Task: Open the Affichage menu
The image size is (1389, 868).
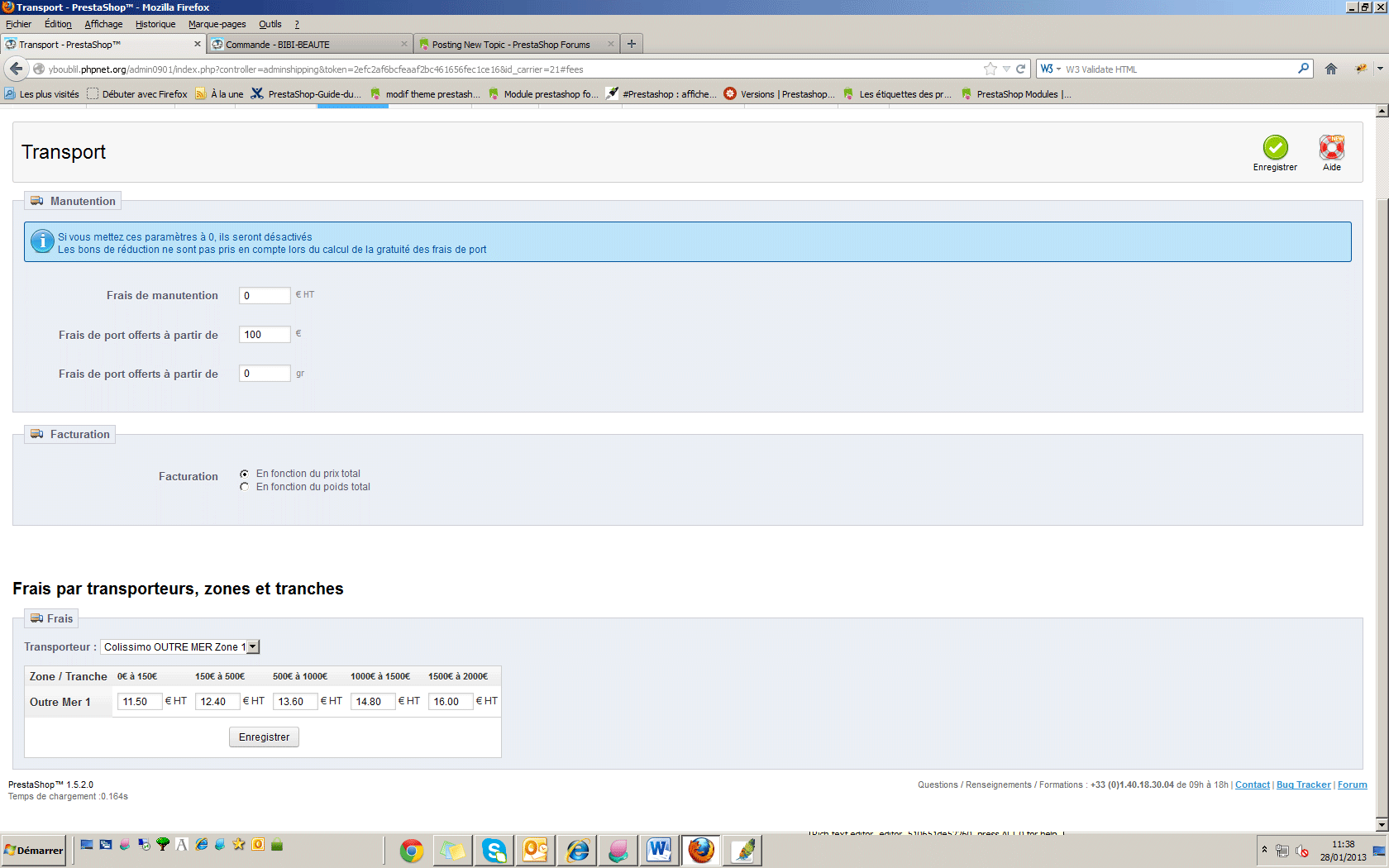Action: tap(103, 24)
